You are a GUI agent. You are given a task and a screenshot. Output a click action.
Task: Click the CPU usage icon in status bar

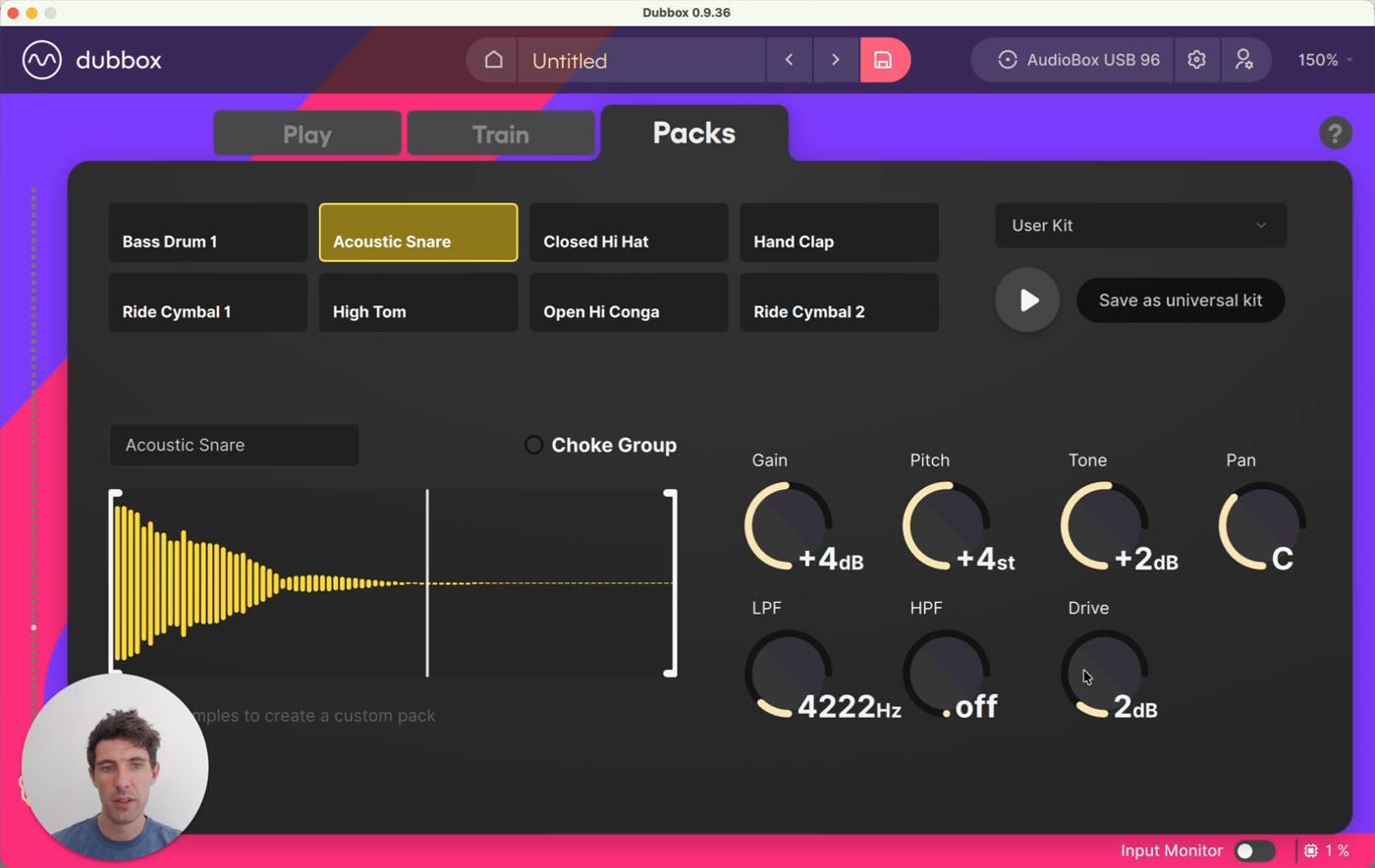pos(1311,850)
